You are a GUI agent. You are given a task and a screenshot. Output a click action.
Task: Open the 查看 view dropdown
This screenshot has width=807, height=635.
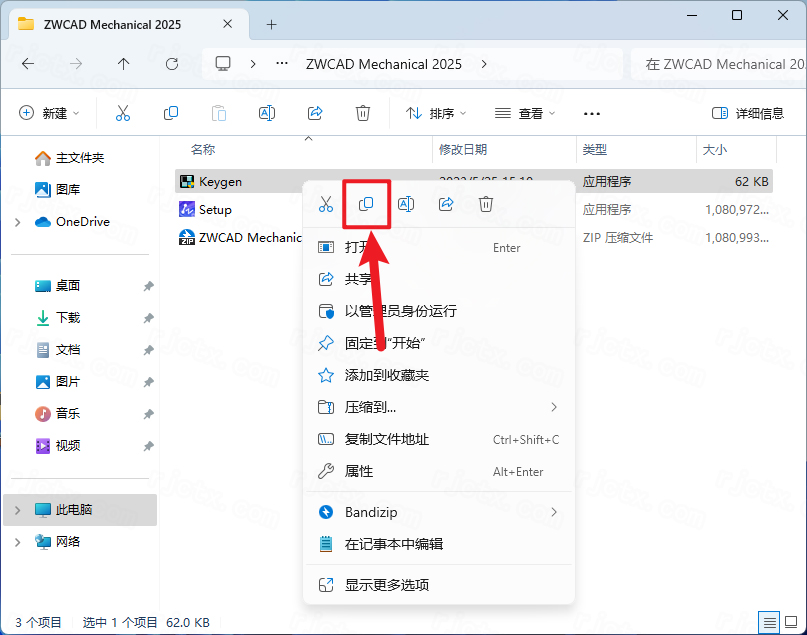coord(525,113)
